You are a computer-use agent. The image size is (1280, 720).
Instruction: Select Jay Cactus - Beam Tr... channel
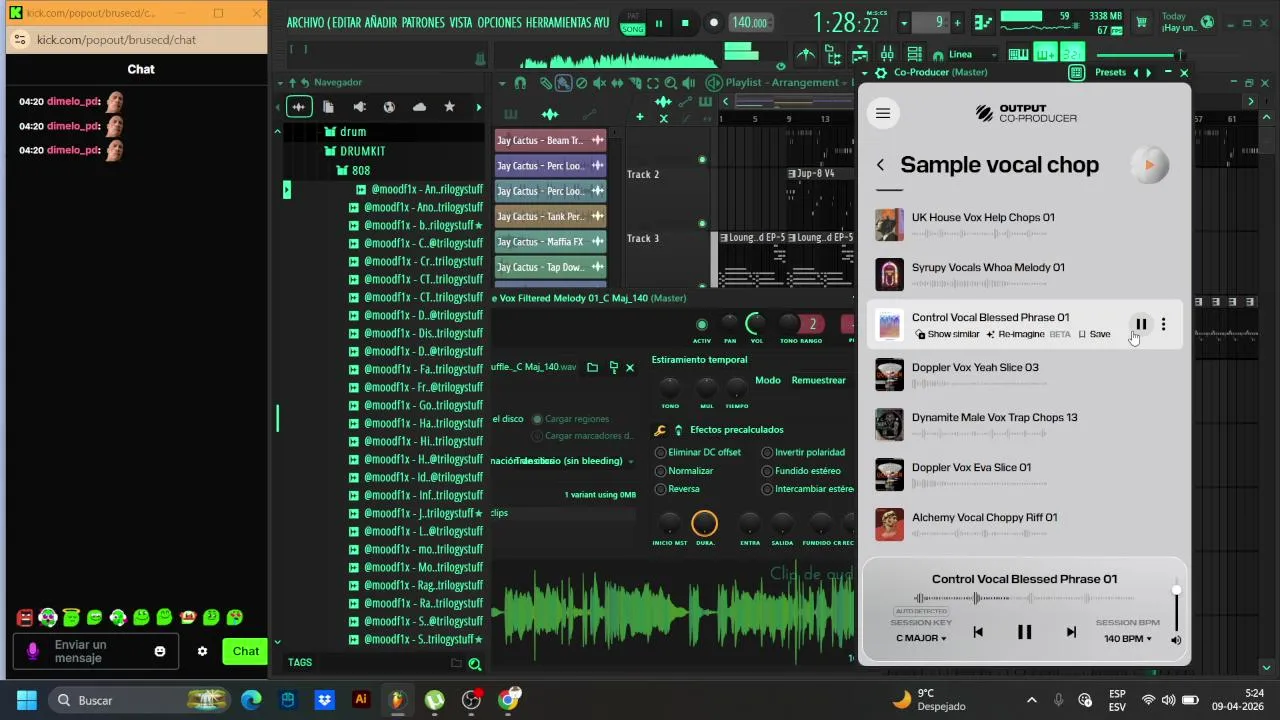click(x=550, y=141)
